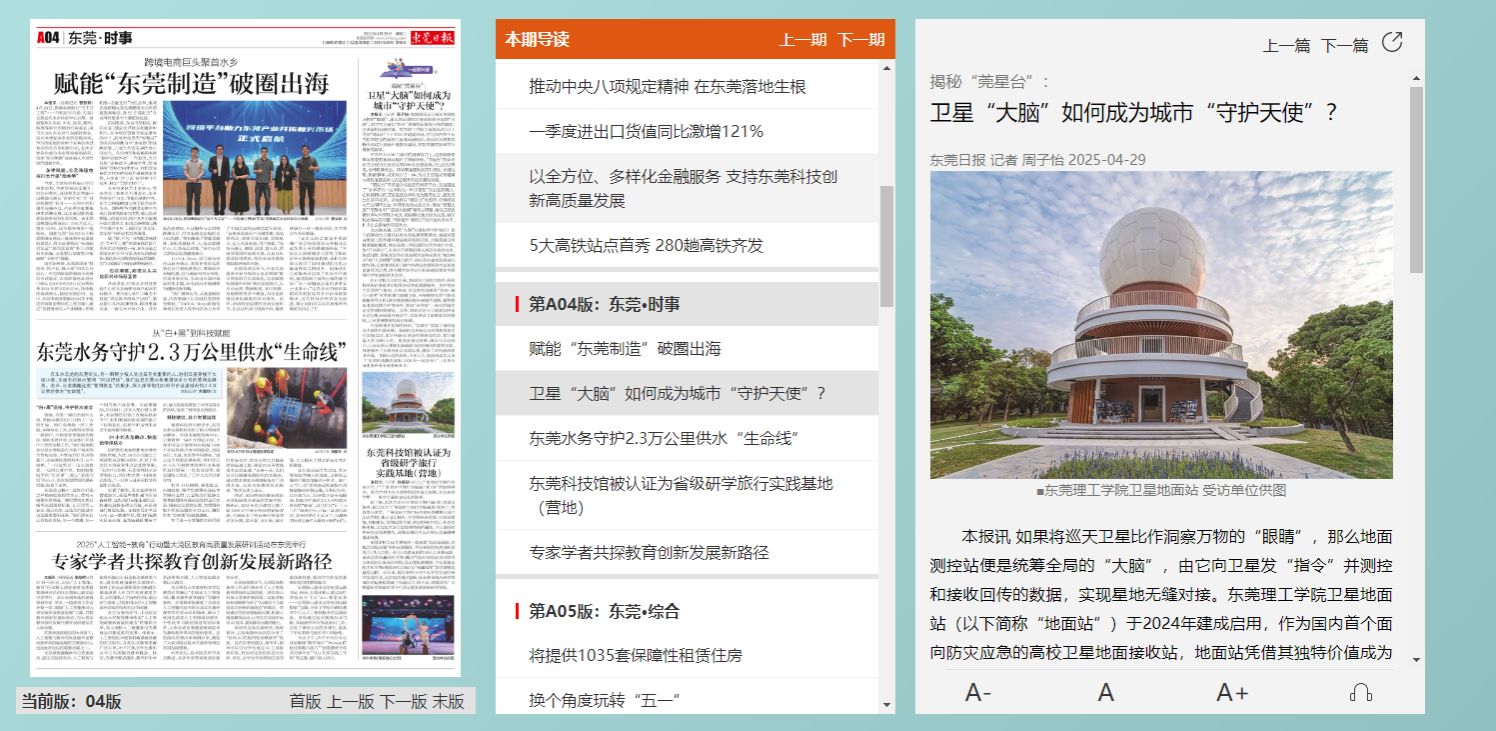The height and width of the screenshot is (731, 1496).
Task: Select section header 第A04版：东莞•时事
Action: [604, 304]
